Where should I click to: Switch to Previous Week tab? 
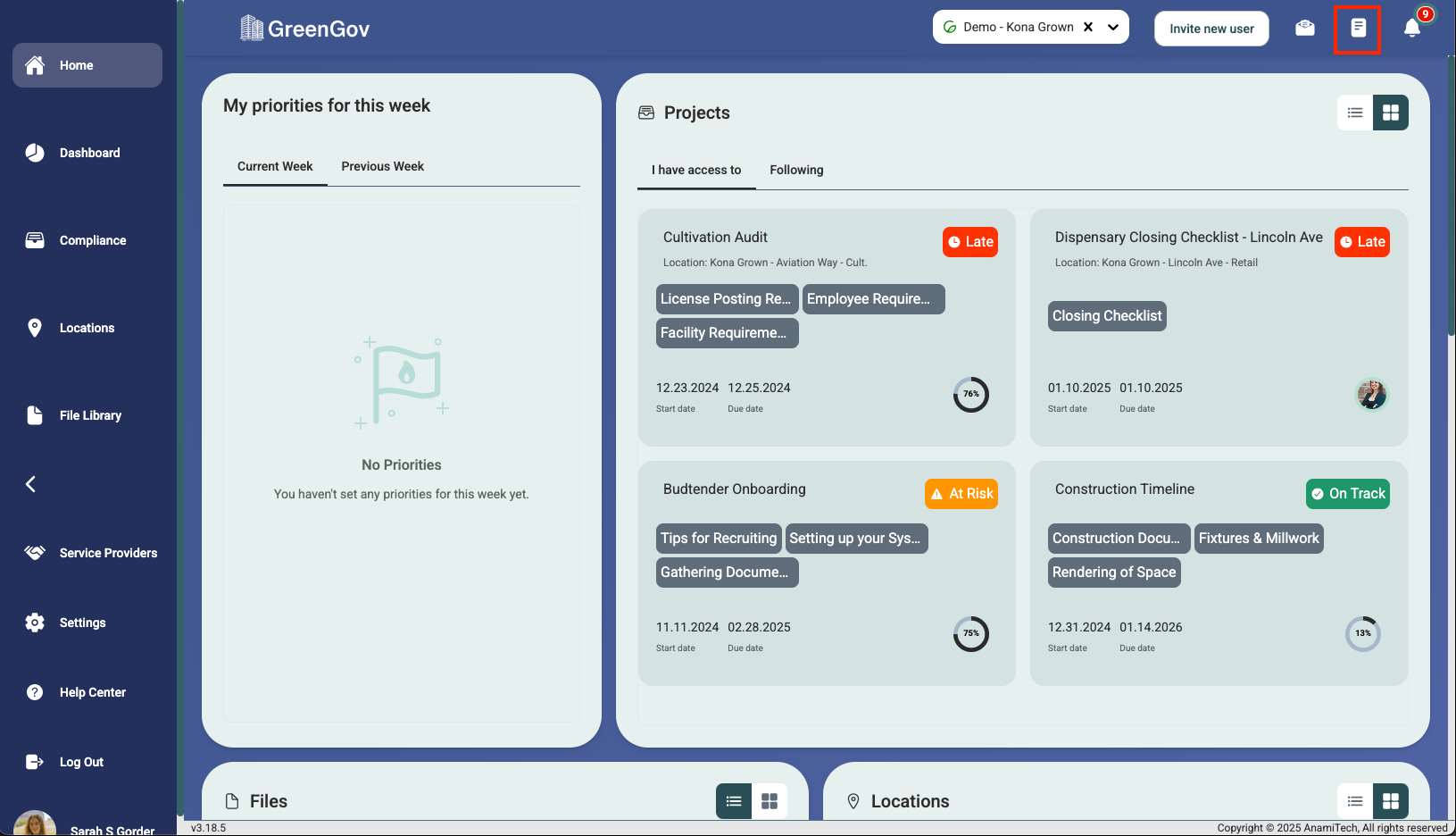click(x=383, y=166)
